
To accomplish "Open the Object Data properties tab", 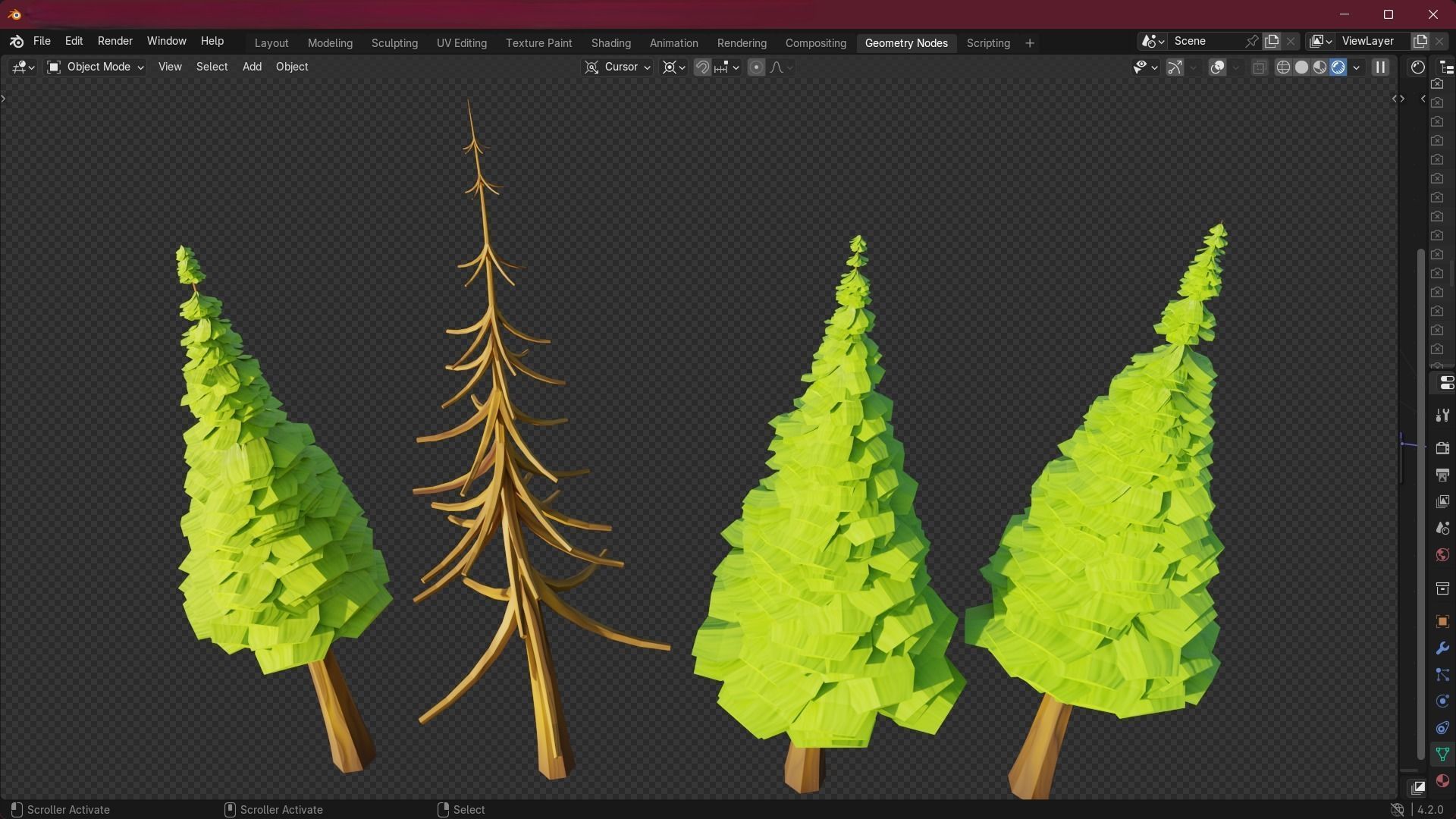I will coord(1442,754).
